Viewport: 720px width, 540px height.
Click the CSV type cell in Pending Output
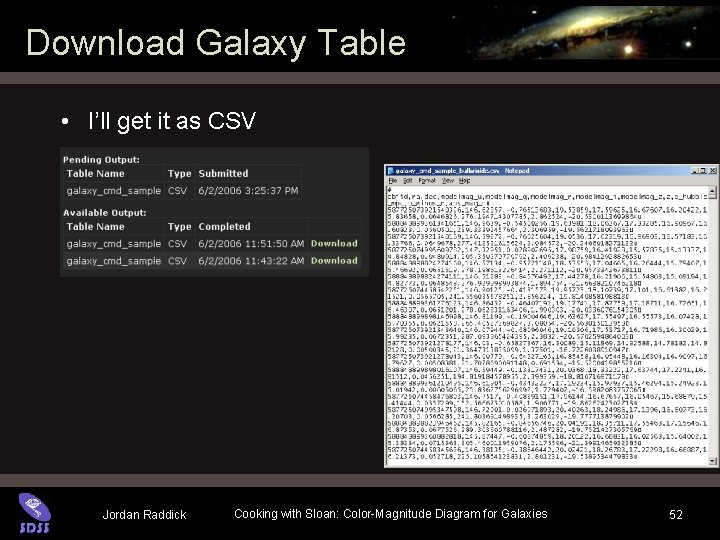click(177, 191)
